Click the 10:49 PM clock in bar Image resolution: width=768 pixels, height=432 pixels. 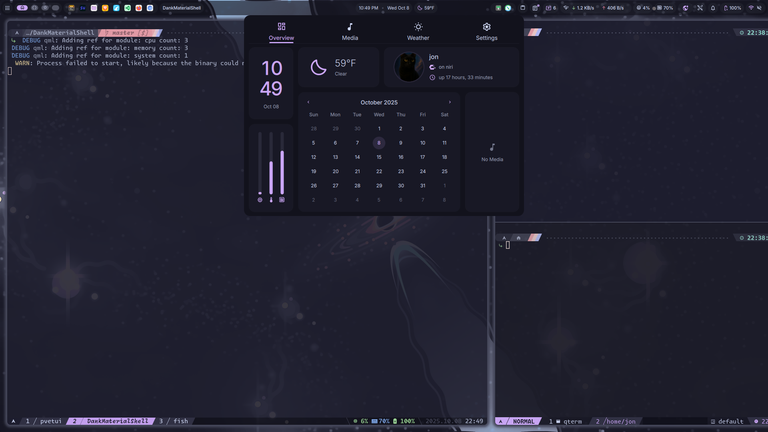[x=368, y=7]
